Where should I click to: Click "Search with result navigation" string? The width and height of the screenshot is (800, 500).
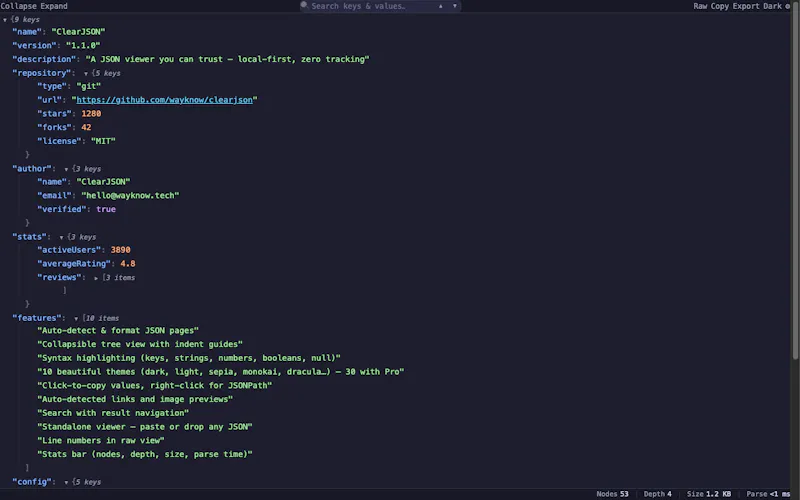pos(113,413)
